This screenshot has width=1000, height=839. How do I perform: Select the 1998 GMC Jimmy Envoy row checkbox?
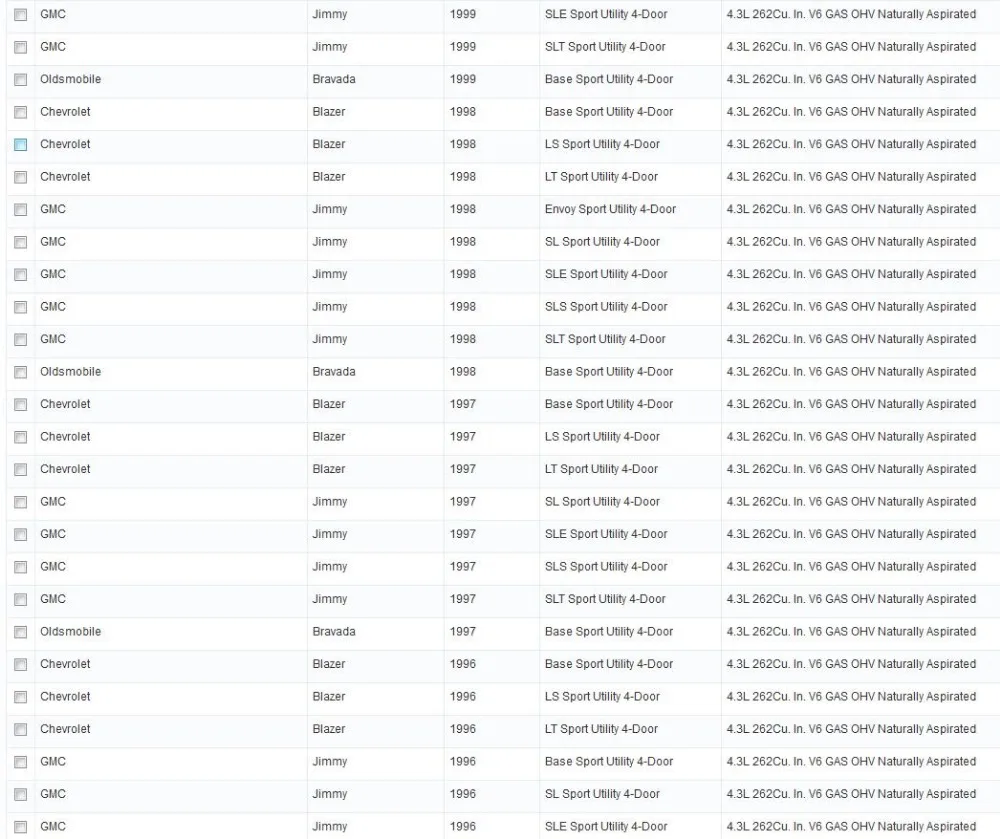tap(20, 210)
